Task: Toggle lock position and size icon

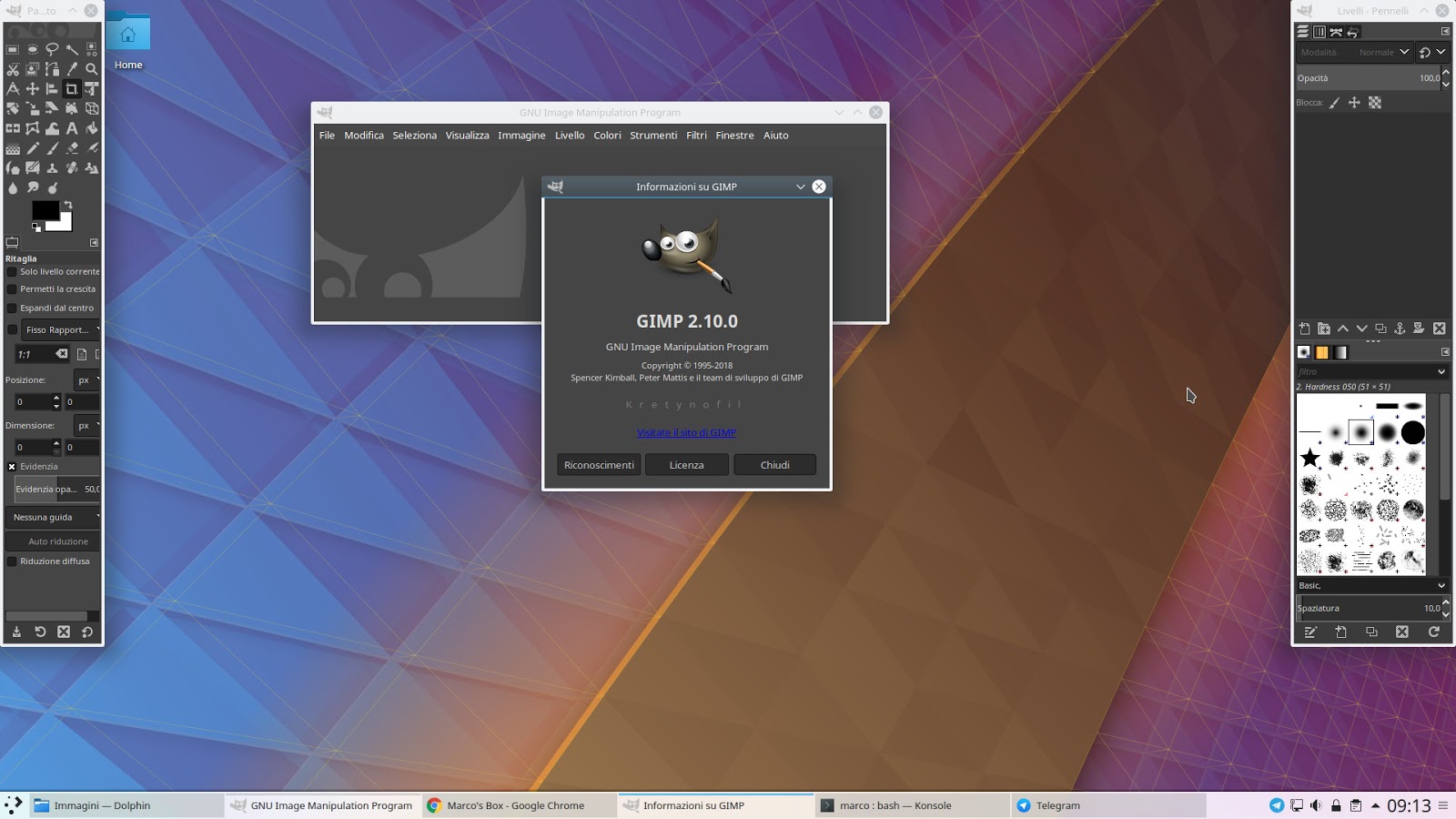Action: [1354, 103]
